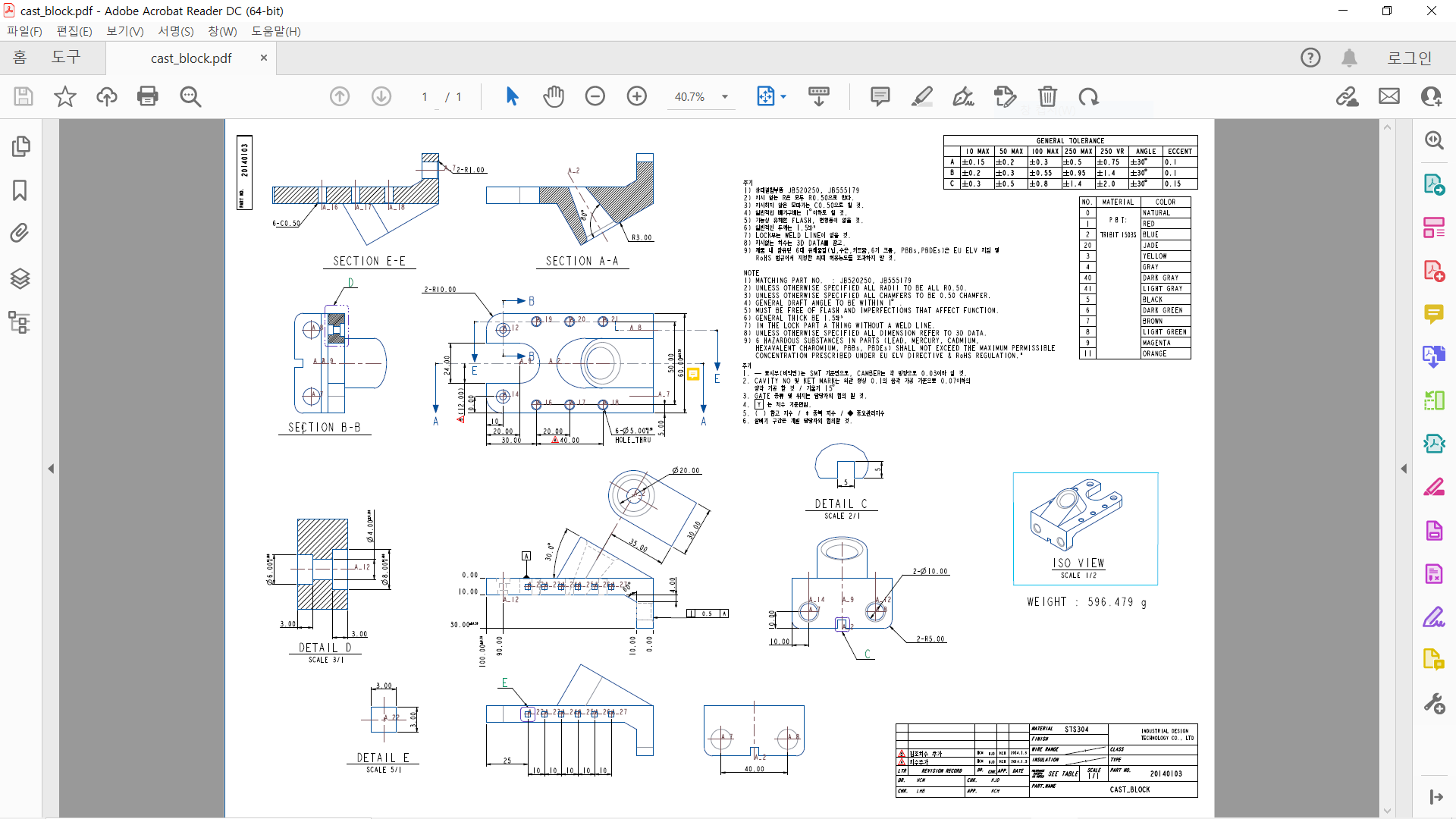Click the add sticky note comment icon
Screen dimensions: 1456x819
tap(880, 96)
